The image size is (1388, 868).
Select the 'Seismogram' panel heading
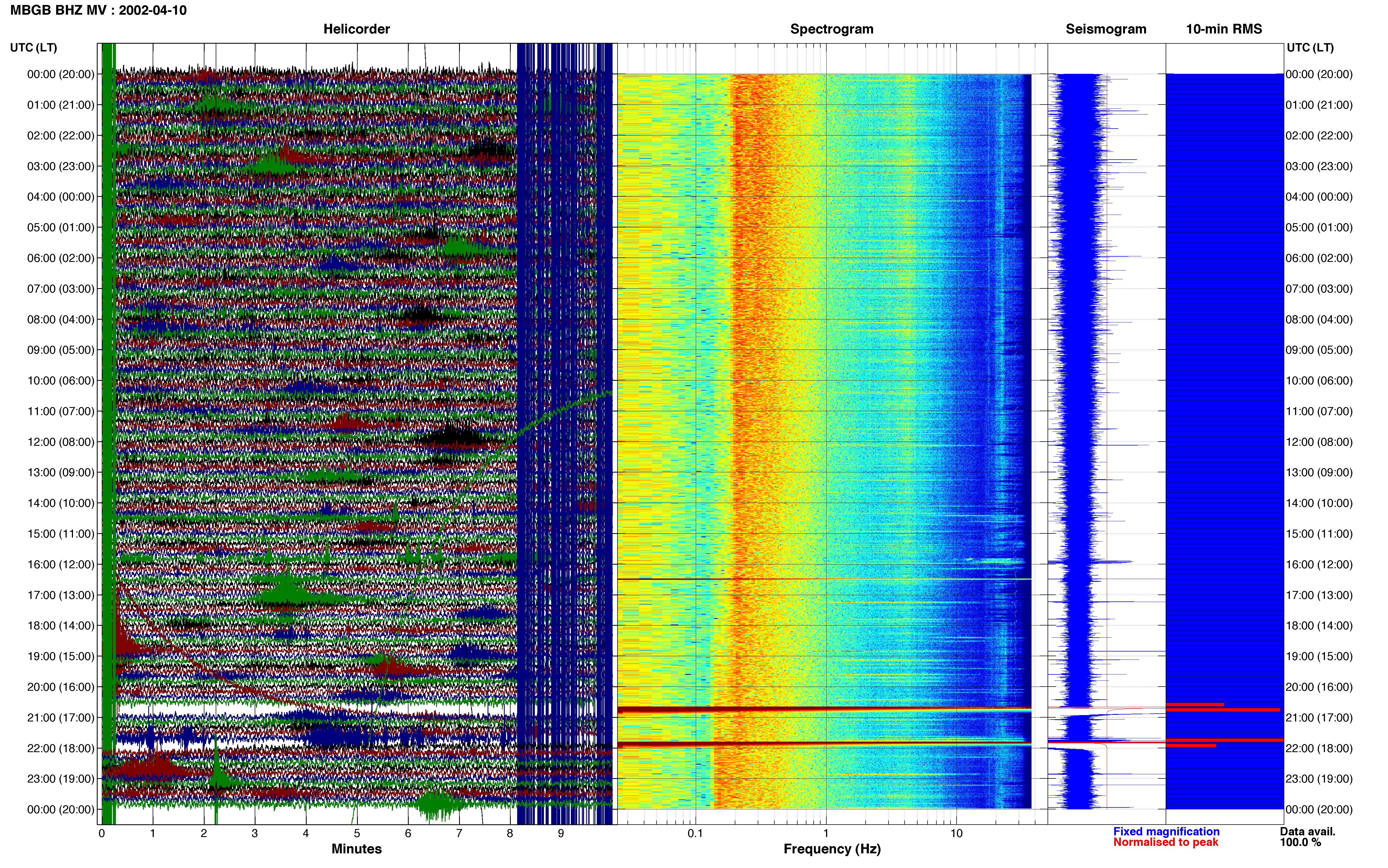point(1106,29)
